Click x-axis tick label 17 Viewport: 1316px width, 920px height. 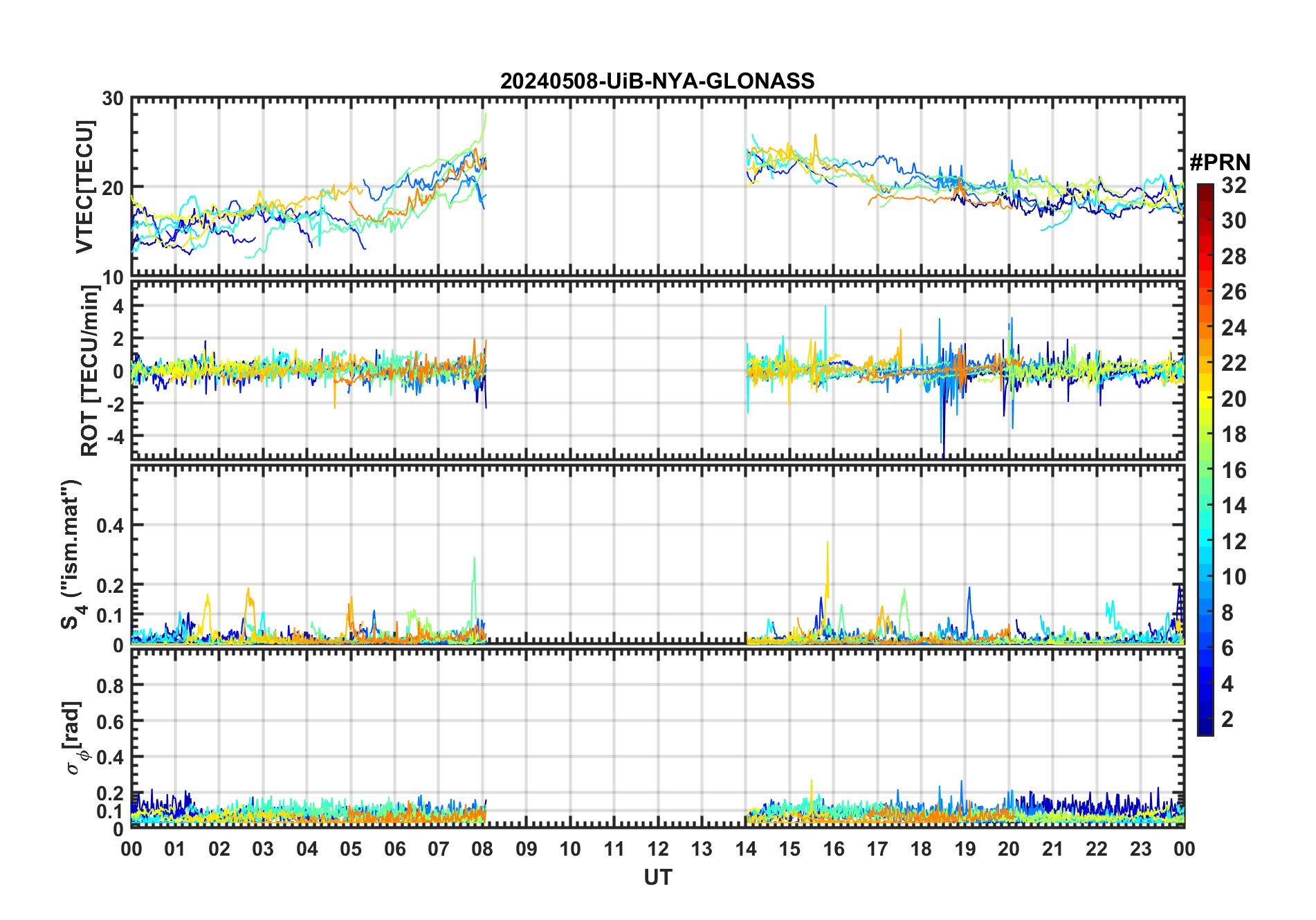877,849
